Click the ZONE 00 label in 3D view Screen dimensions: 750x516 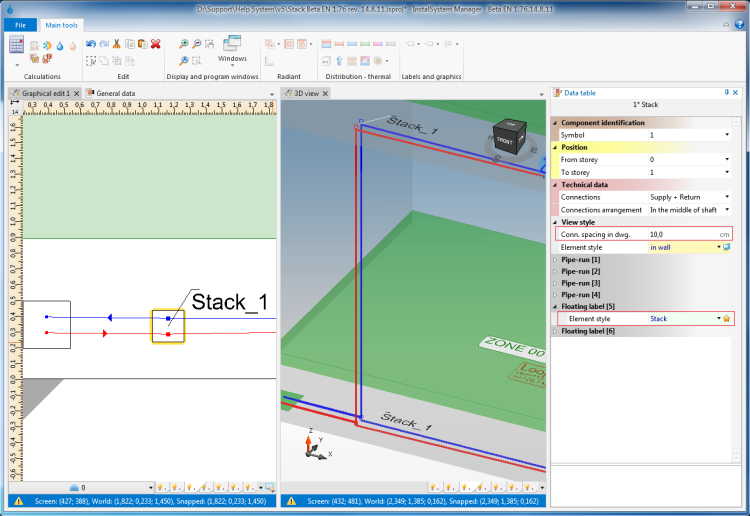tap(514, 346)
